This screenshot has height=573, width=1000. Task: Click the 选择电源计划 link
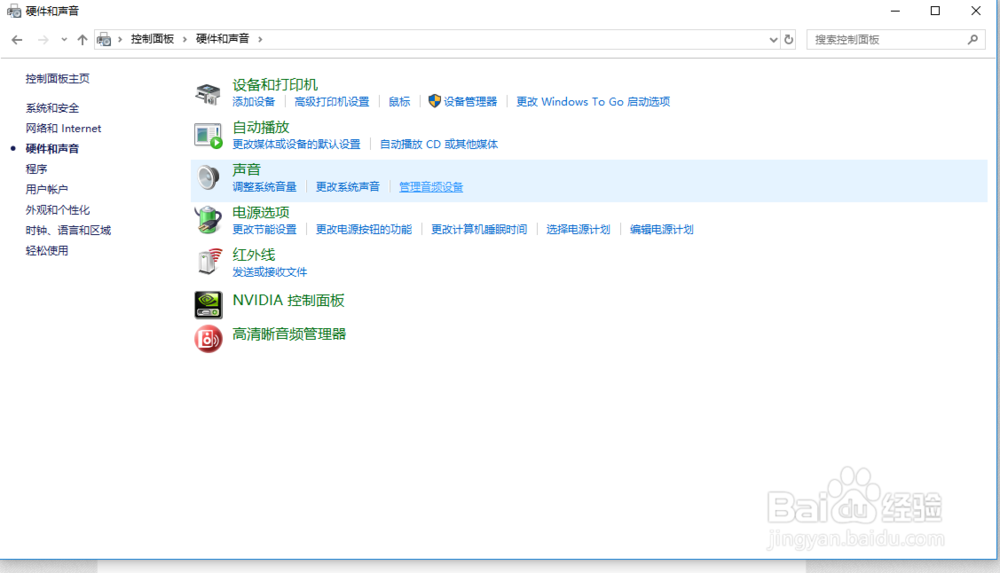578,229
